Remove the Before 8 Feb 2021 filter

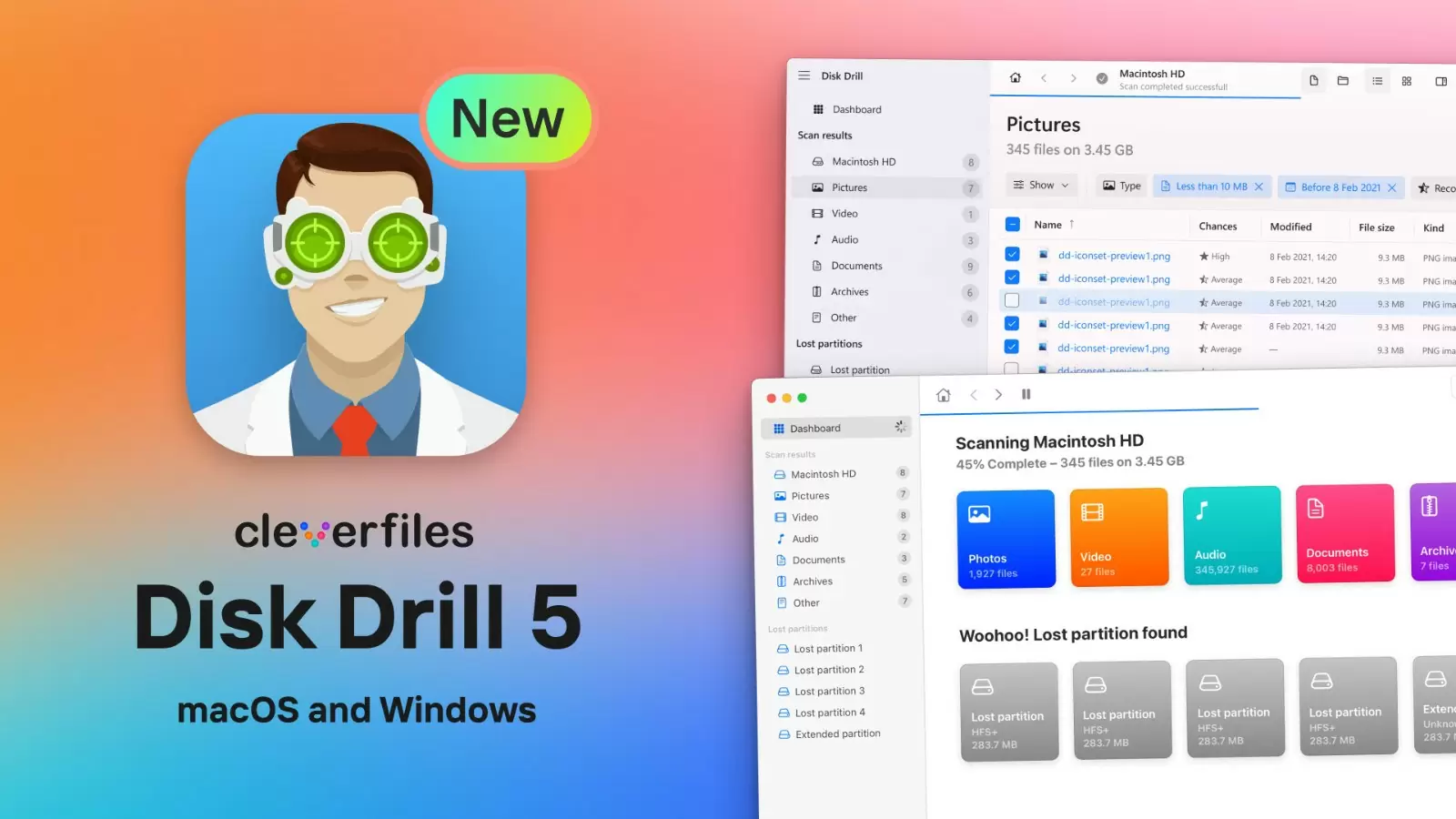(x=1392, y=187)
